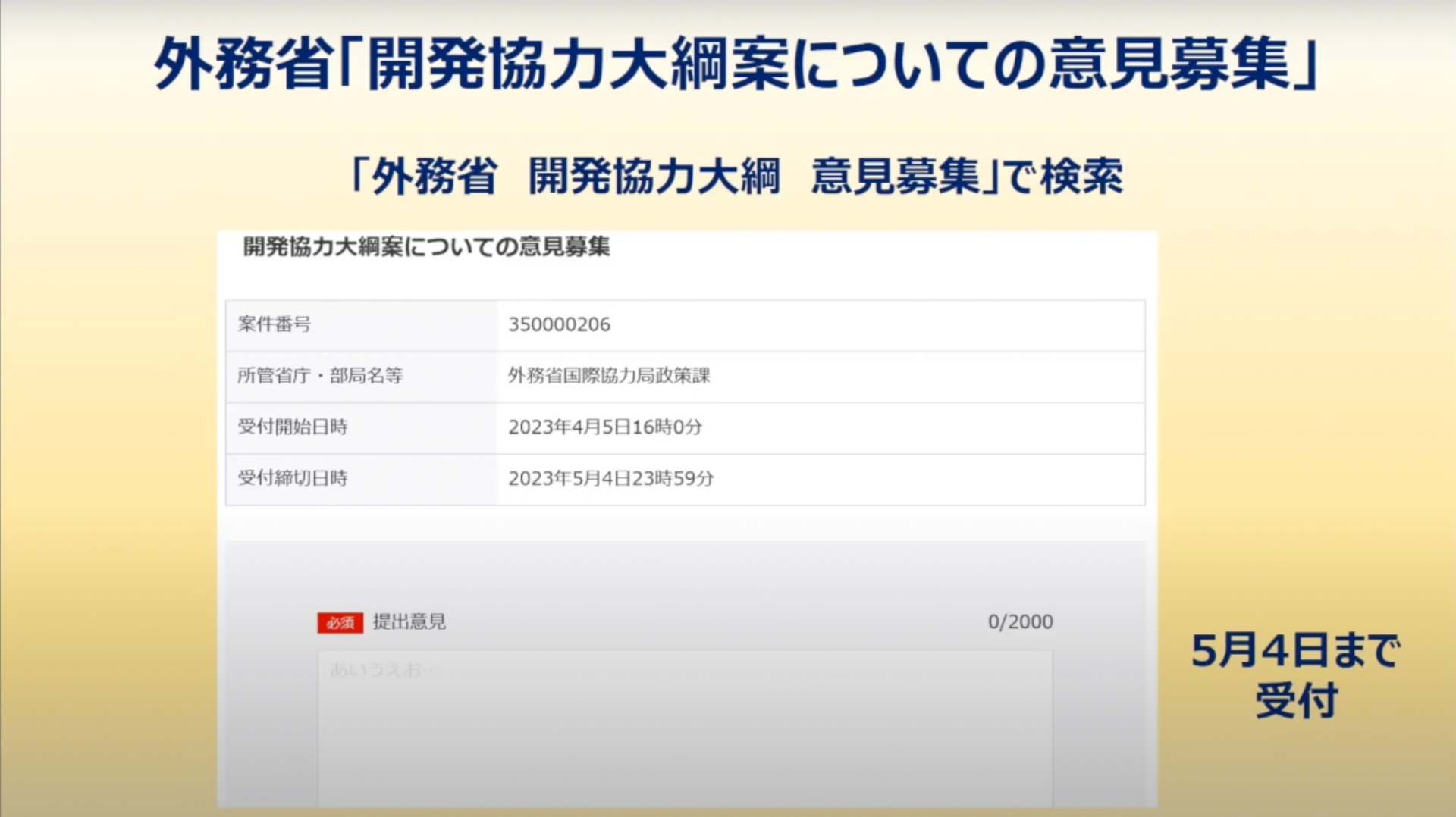Select the deadline 2023年5月4日23時59分
Image resolution: width=1456 pixels, height=817 pixels.
pyautogui.click(x=610, y=479)
